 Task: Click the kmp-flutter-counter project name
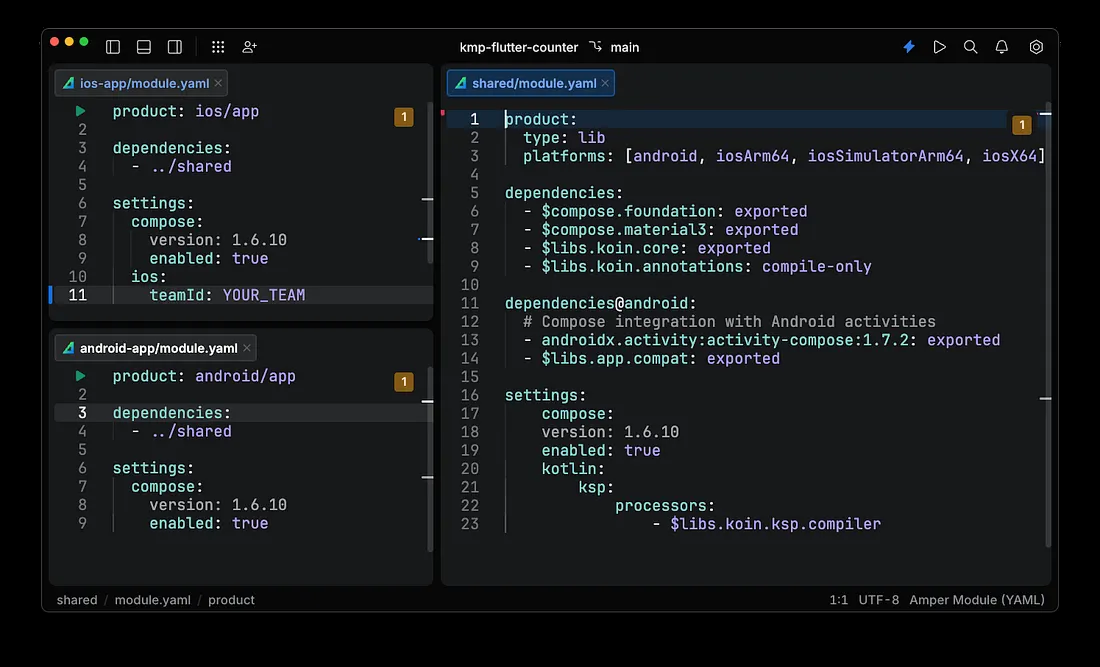point(518,47)
